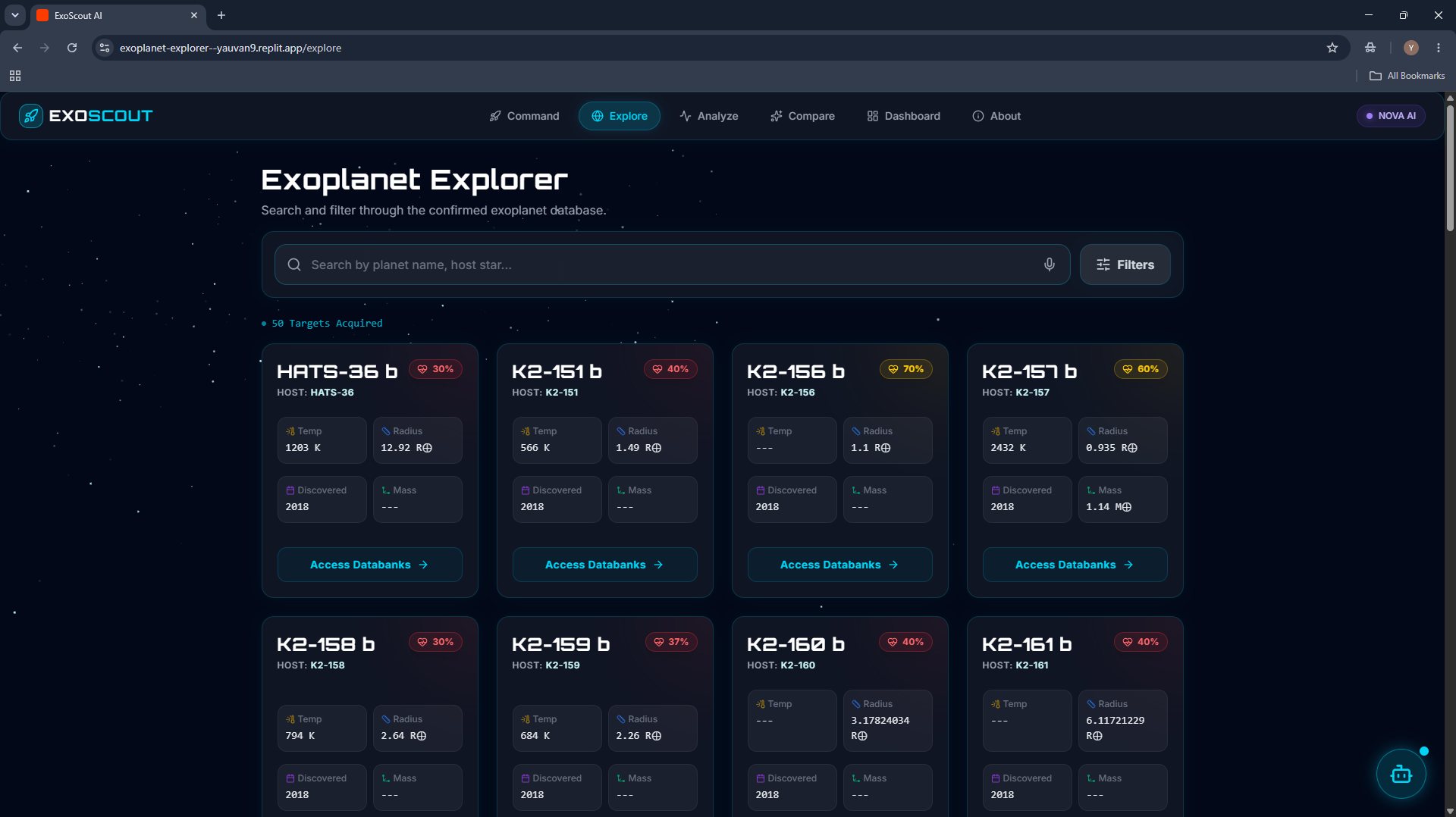
Task: Click the K2-161 b planet title
Action: click(1027, 644)
